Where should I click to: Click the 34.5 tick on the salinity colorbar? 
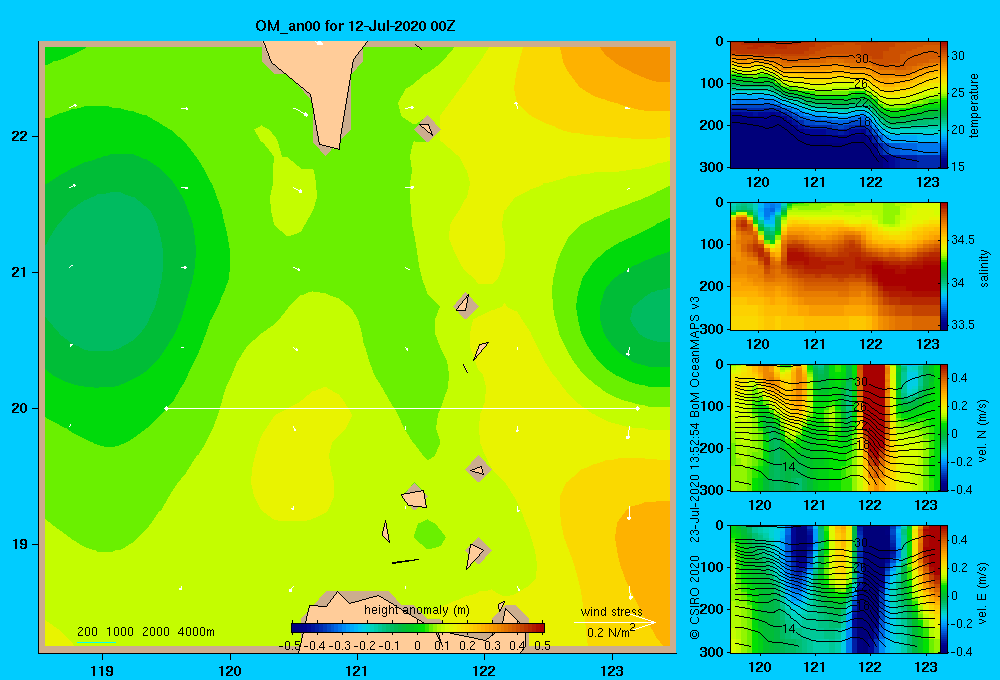point(963,240)
